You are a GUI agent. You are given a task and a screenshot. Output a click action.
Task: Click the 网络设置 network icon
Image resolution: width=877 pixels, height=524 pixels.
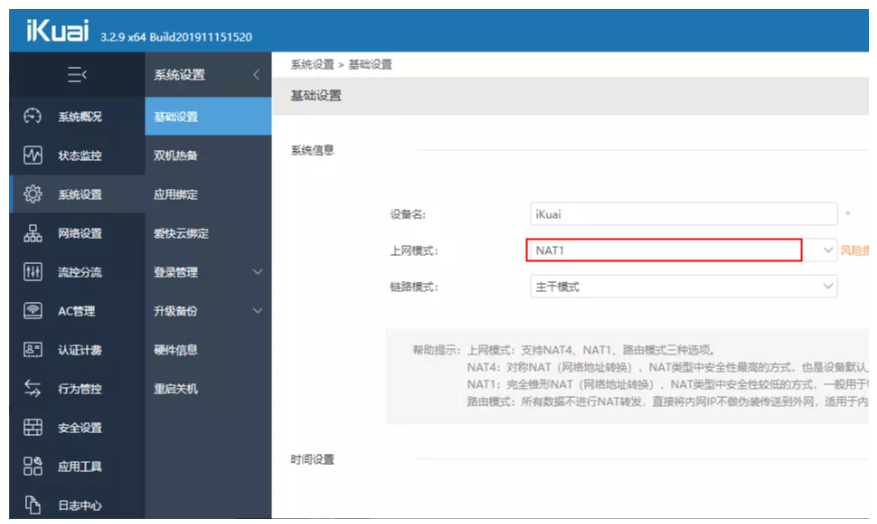click(x=32, y=233)
